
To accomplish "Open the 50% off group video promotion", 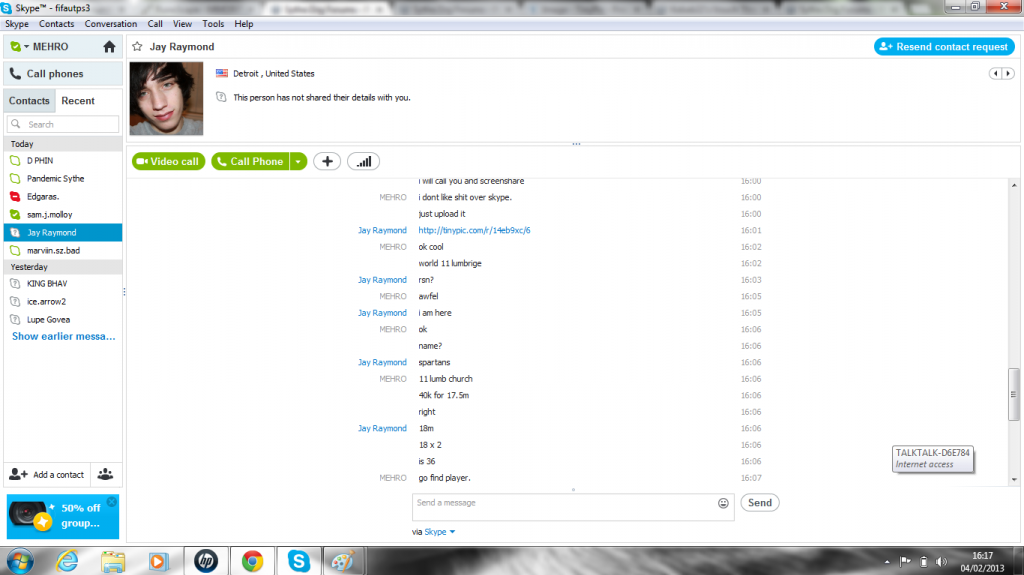I will [x=63, y=516].
